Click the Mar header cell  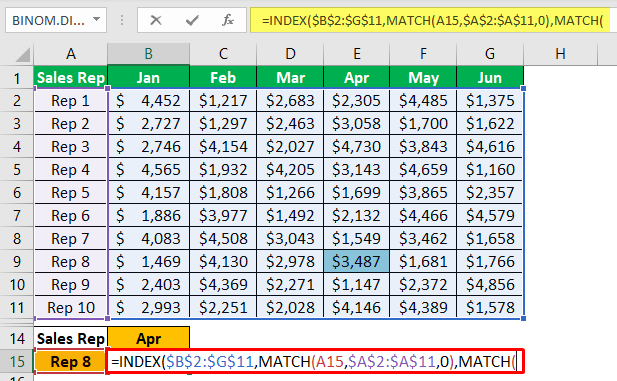[290, 78]
